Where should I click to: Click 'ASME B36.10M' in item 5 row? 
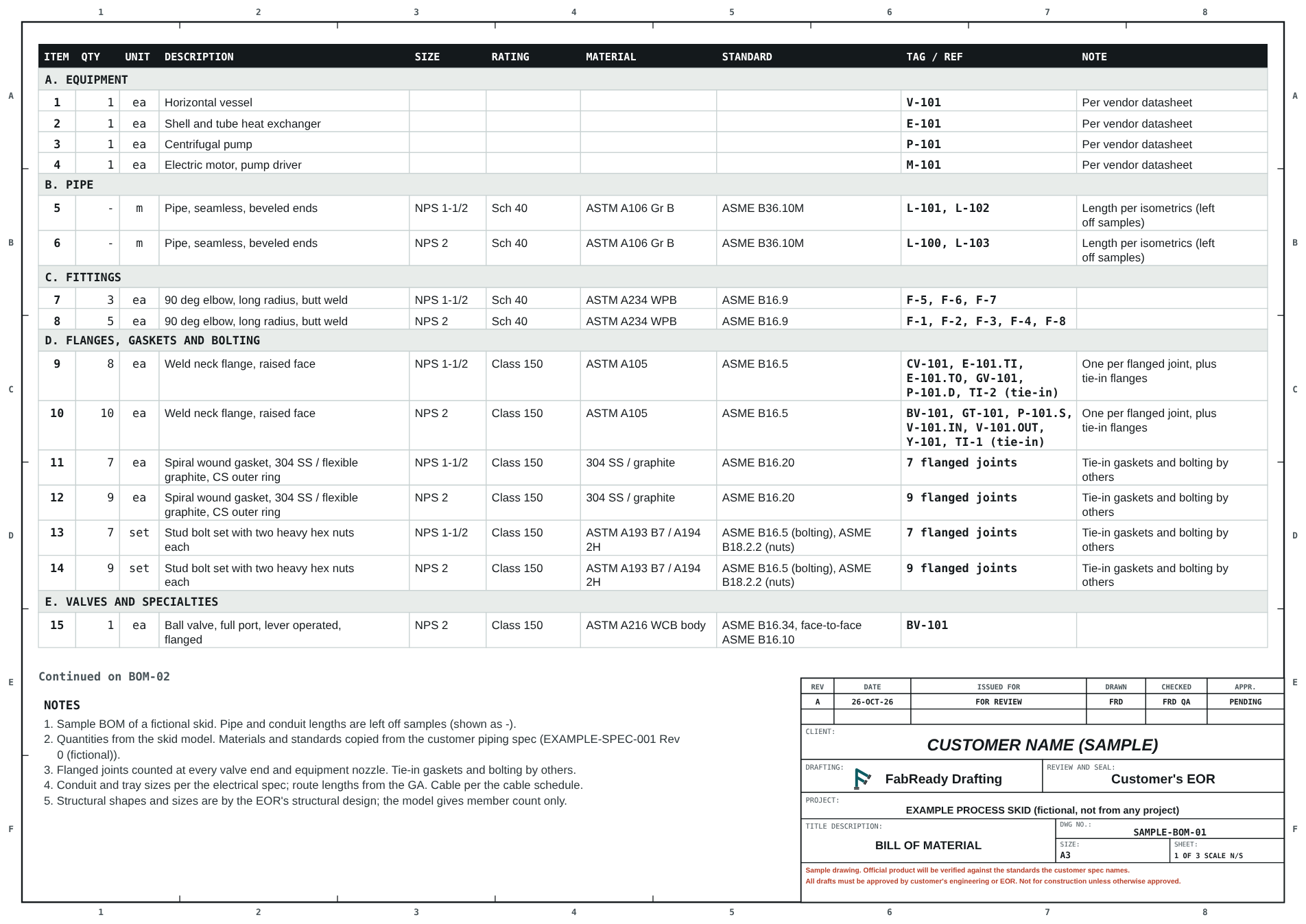pos(763,208)
